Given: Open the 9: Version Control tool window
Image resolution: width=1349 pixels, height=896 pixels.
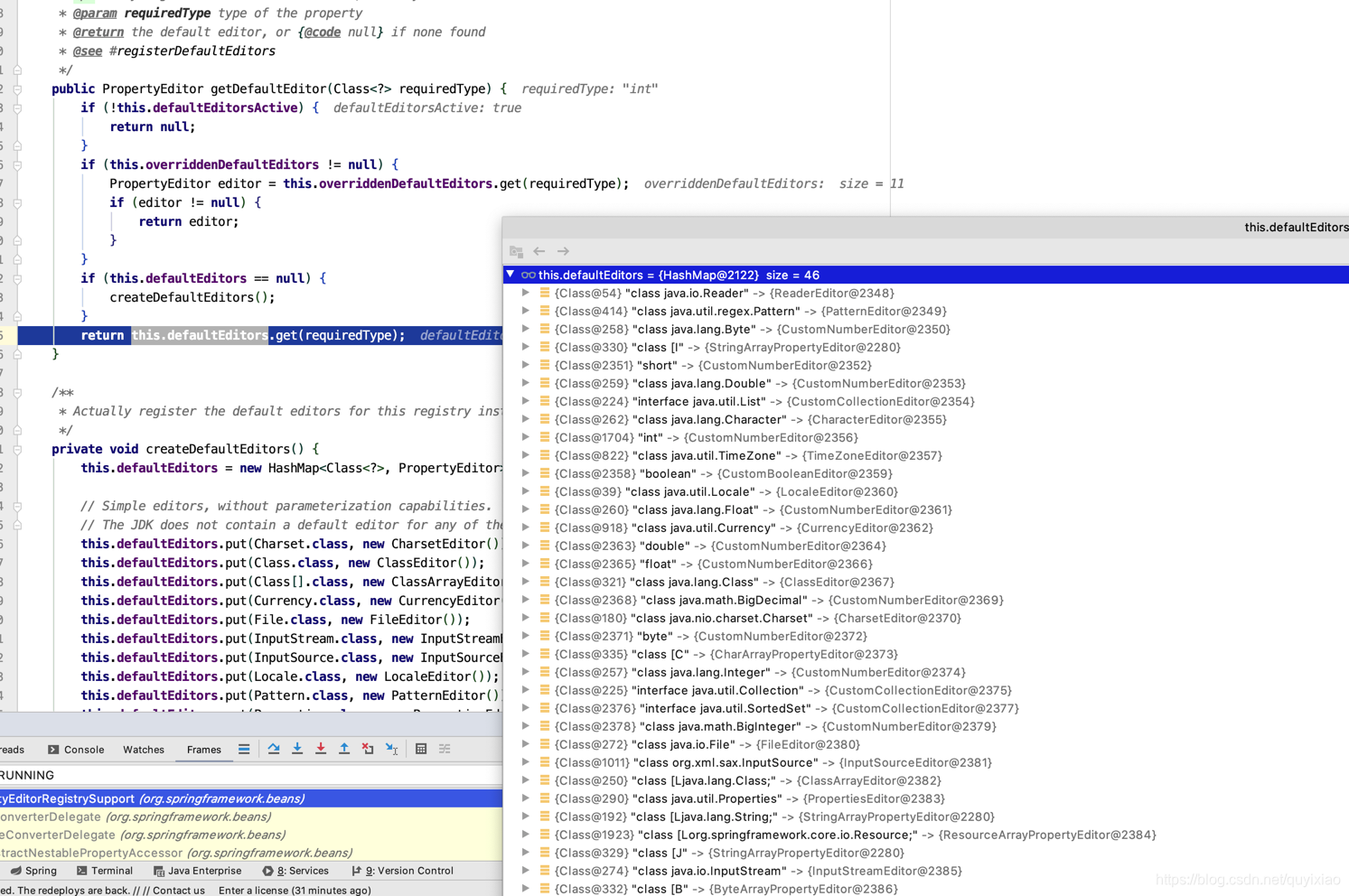Looking at the screenshot, I should pyautogui.click(x=402, y=871).
